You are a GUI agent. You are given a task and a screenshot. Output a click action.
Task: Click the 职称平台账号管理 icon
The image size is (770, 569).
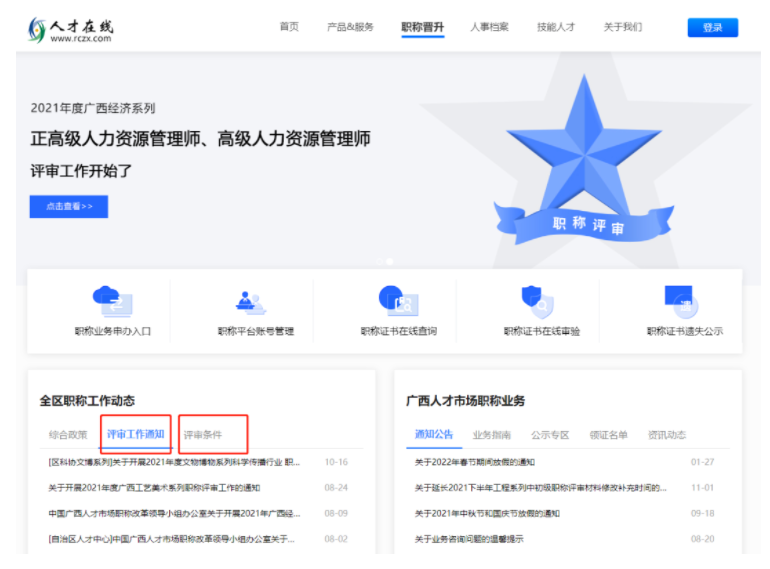coord(254,300)
